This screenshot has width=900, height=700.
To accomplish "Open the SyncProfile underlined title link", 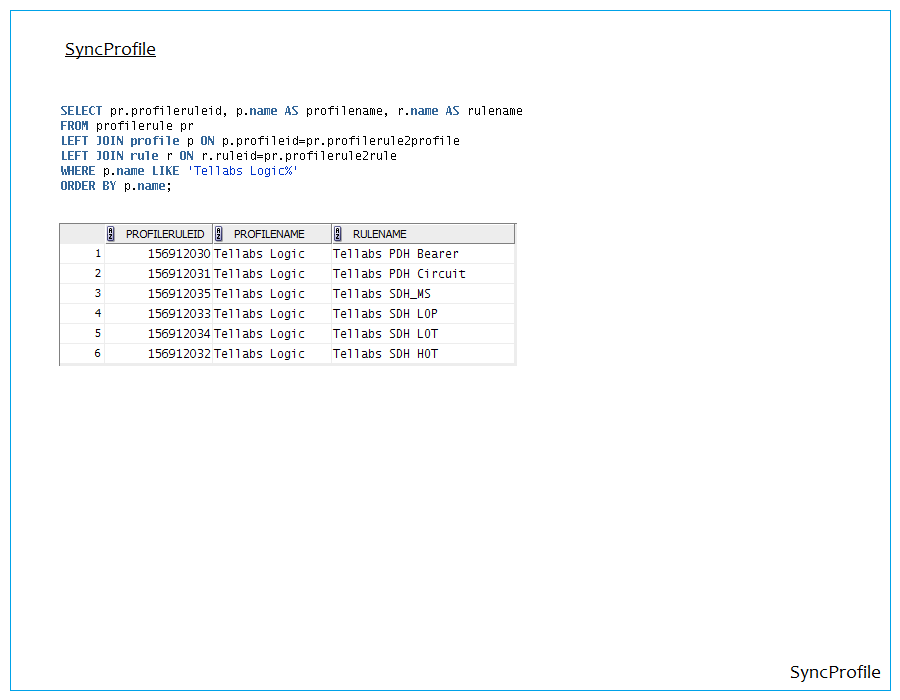I will tap(110, 49).
